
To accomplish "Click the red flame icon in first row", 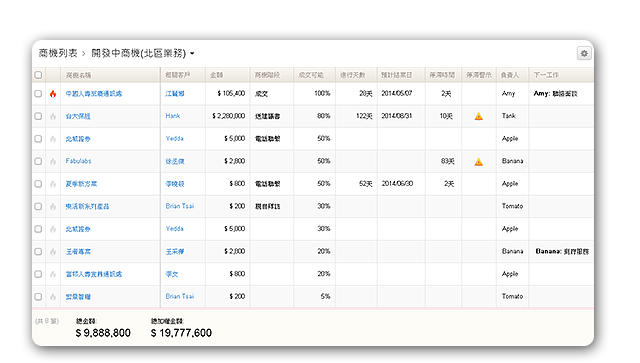I will click(53, 94).
